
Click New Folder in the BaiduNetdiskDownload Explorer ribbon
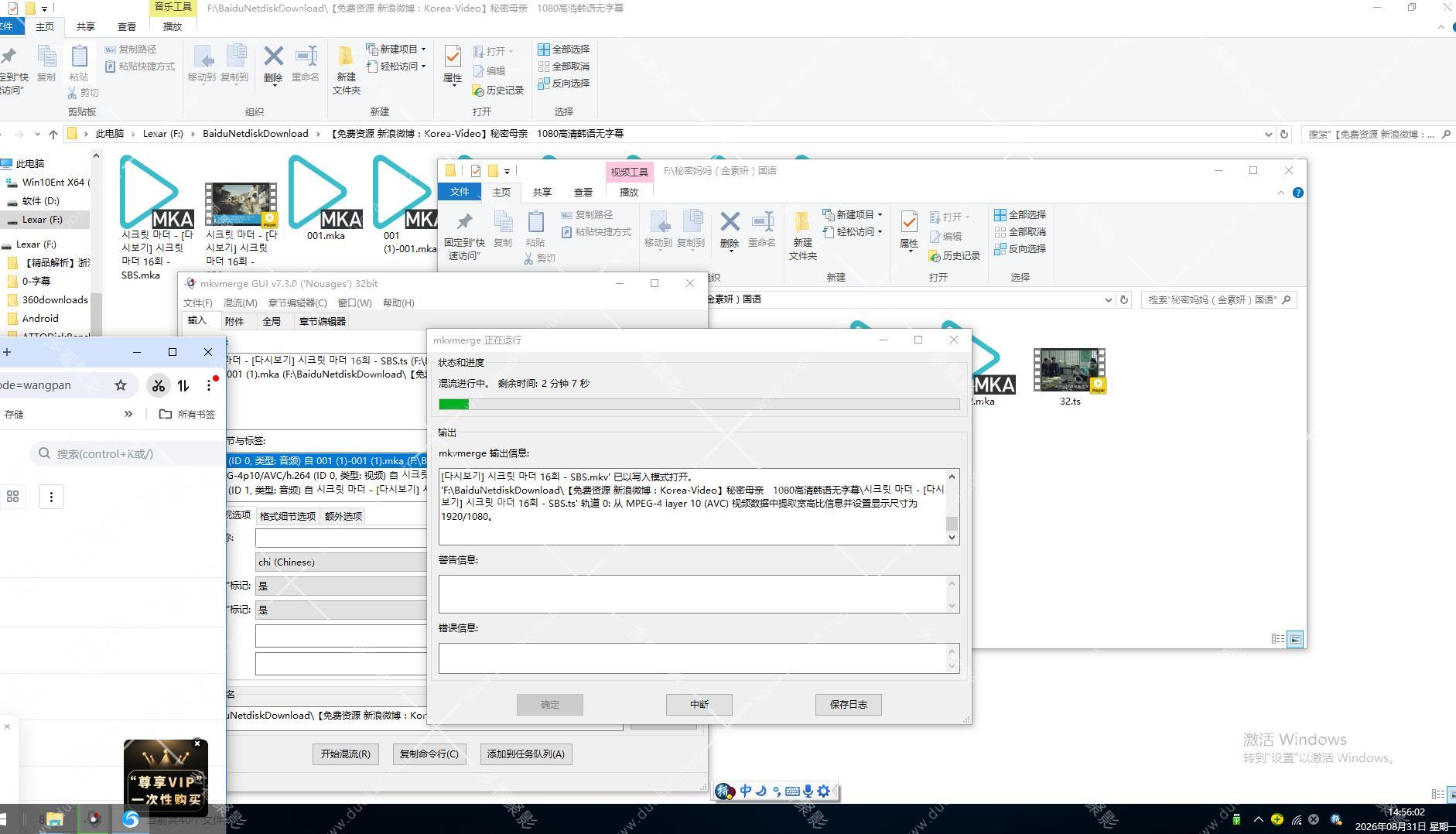(x=346, y=70)
